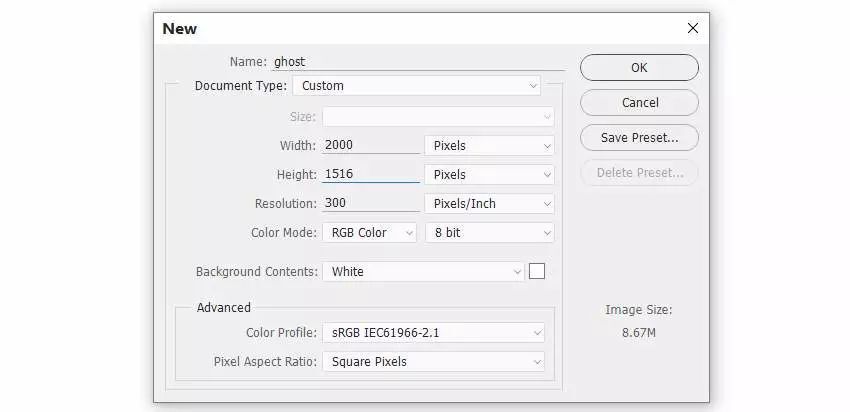
Task: Open the Document Type dropdown
Action: 416,86
